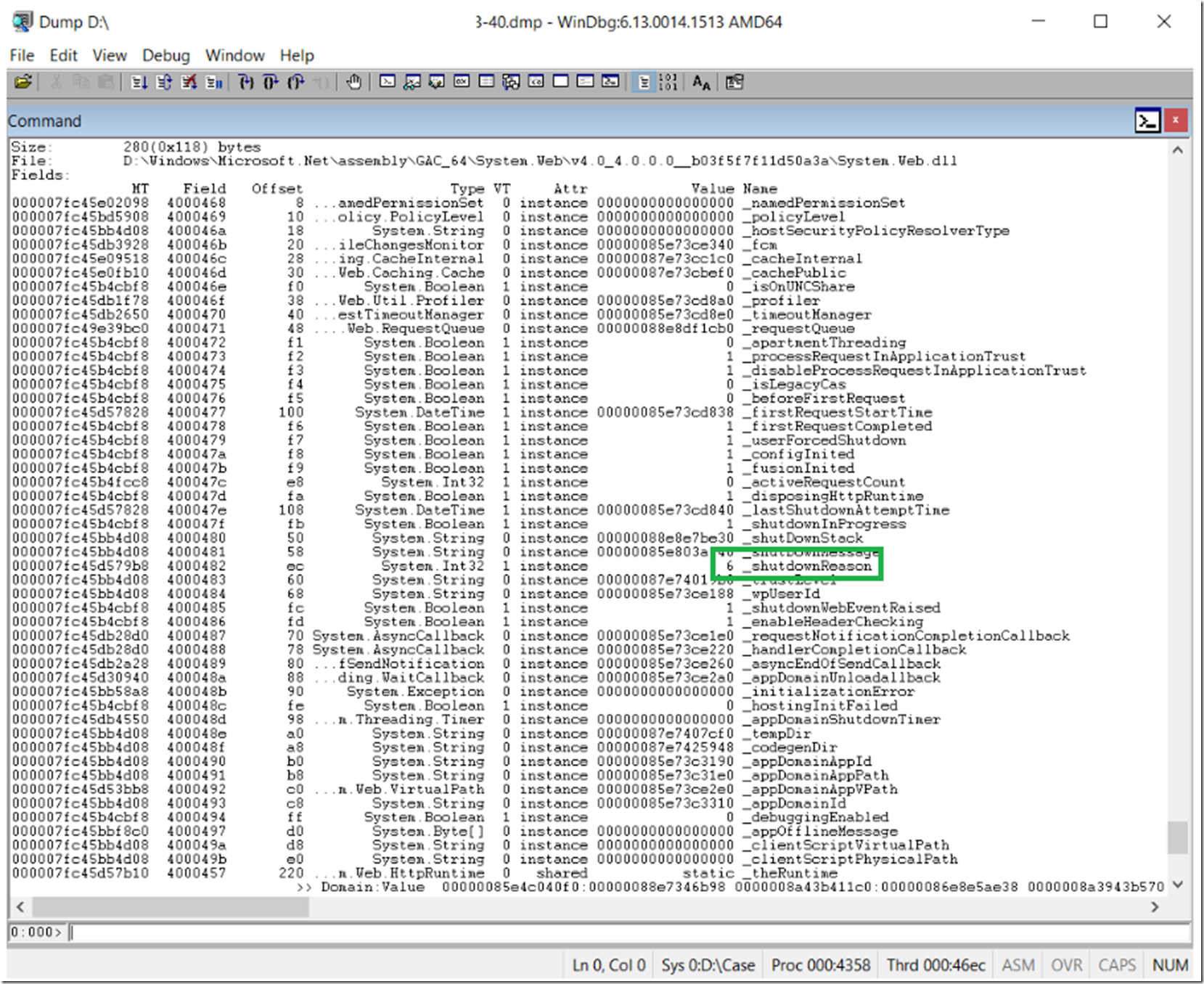Click the '_requestQueue' field name

798,328
